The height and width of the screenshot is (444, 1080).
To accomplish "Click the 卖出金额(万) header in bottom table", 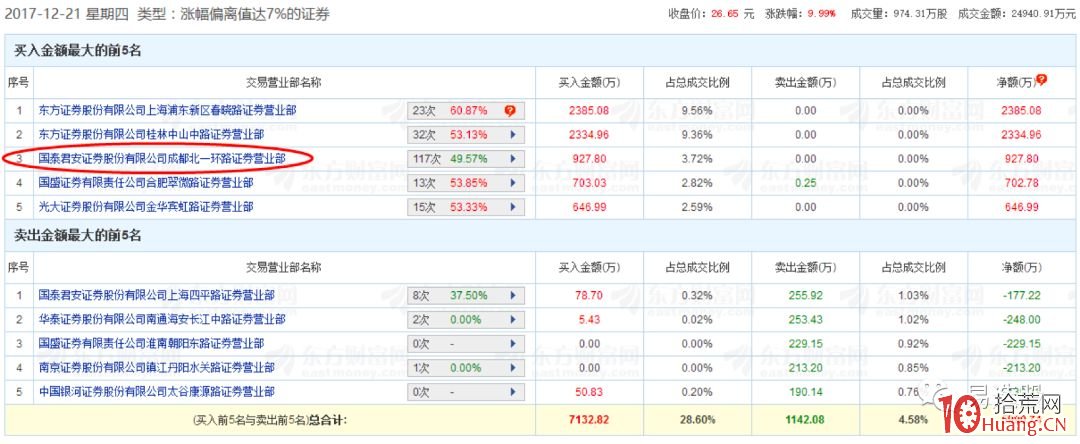I will click(806, 268).
